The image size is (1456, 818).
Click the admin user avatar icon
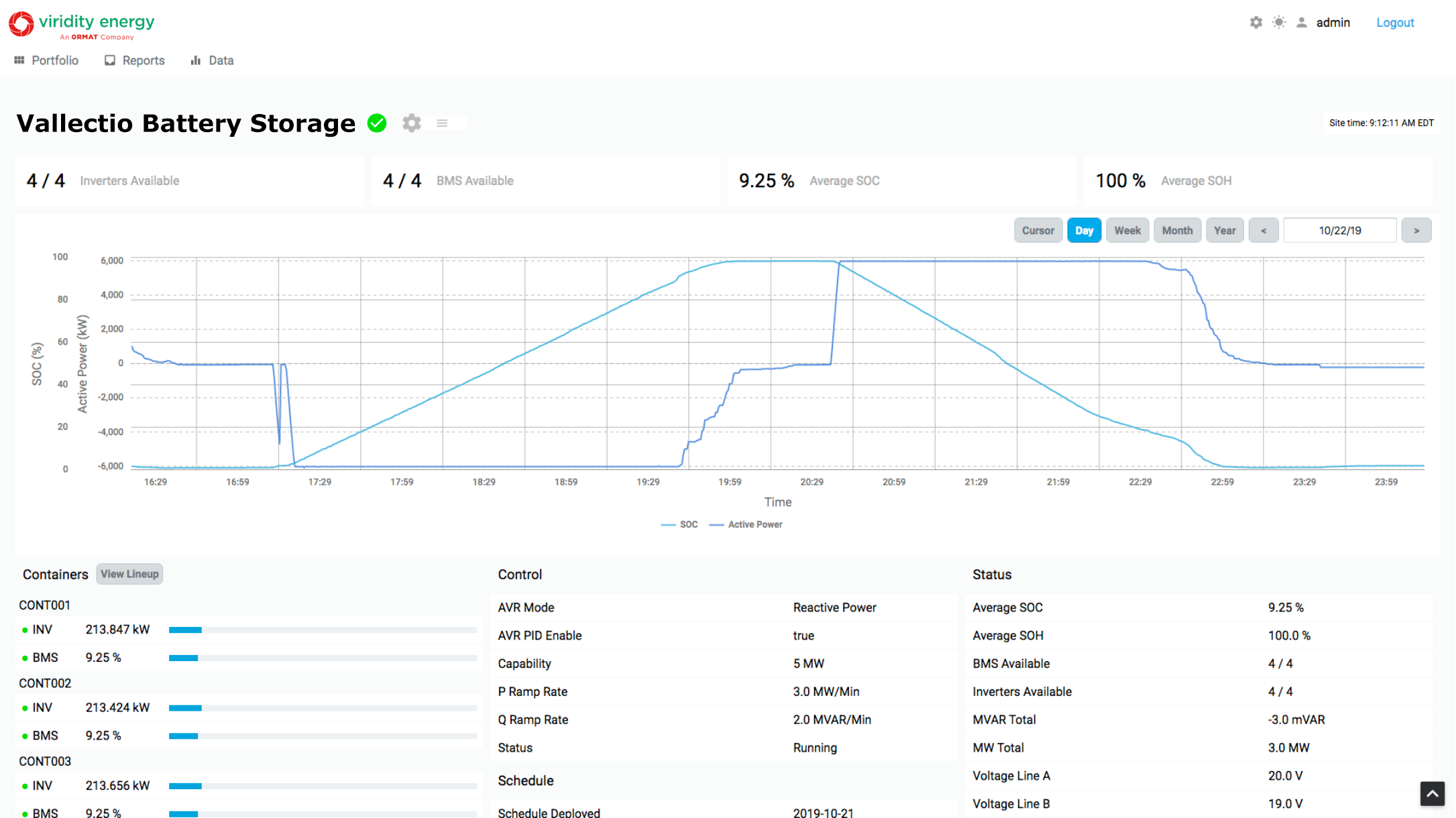coord(1302,22)
